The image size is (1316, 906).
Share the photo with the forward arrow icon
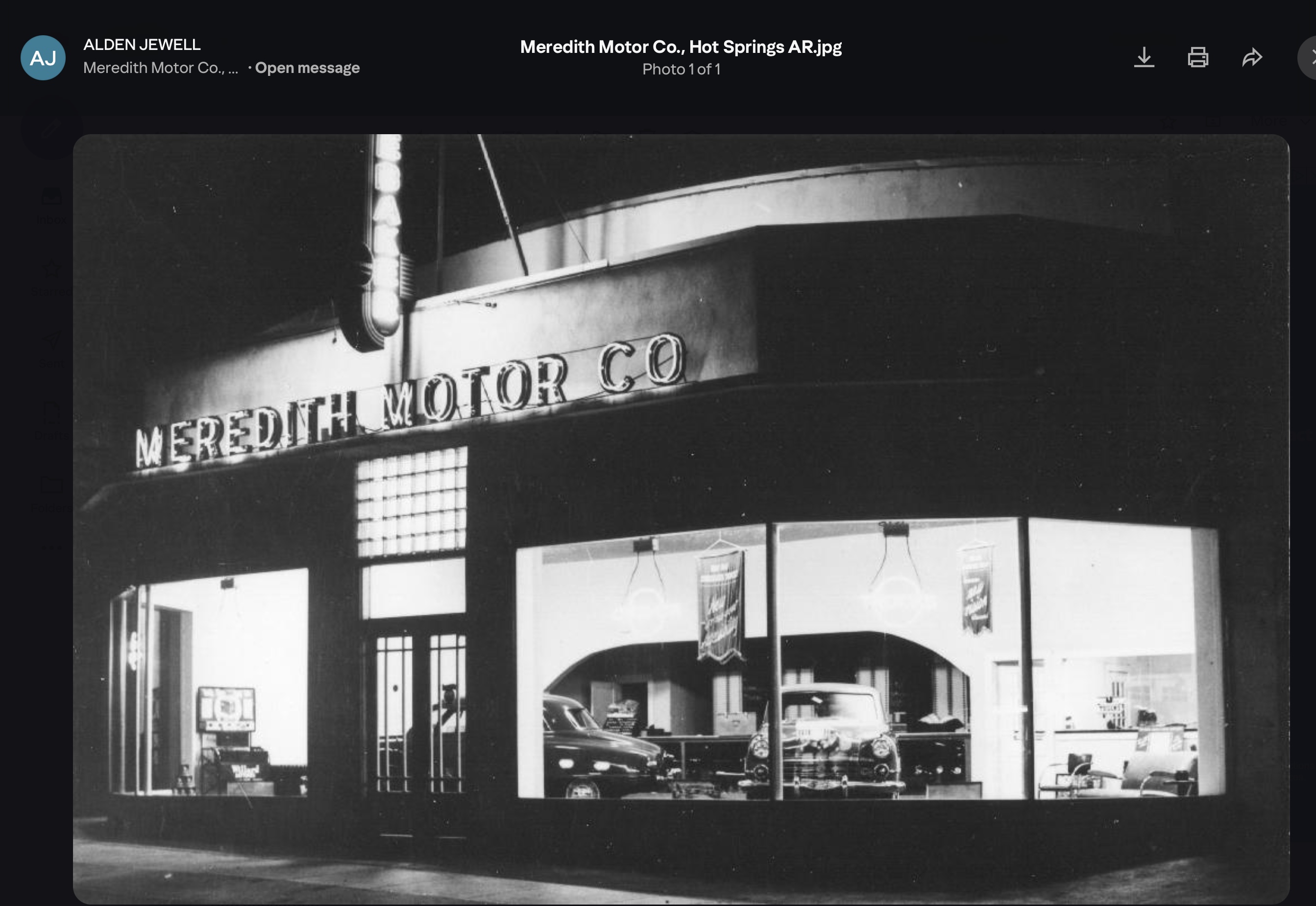[1252, 57]
